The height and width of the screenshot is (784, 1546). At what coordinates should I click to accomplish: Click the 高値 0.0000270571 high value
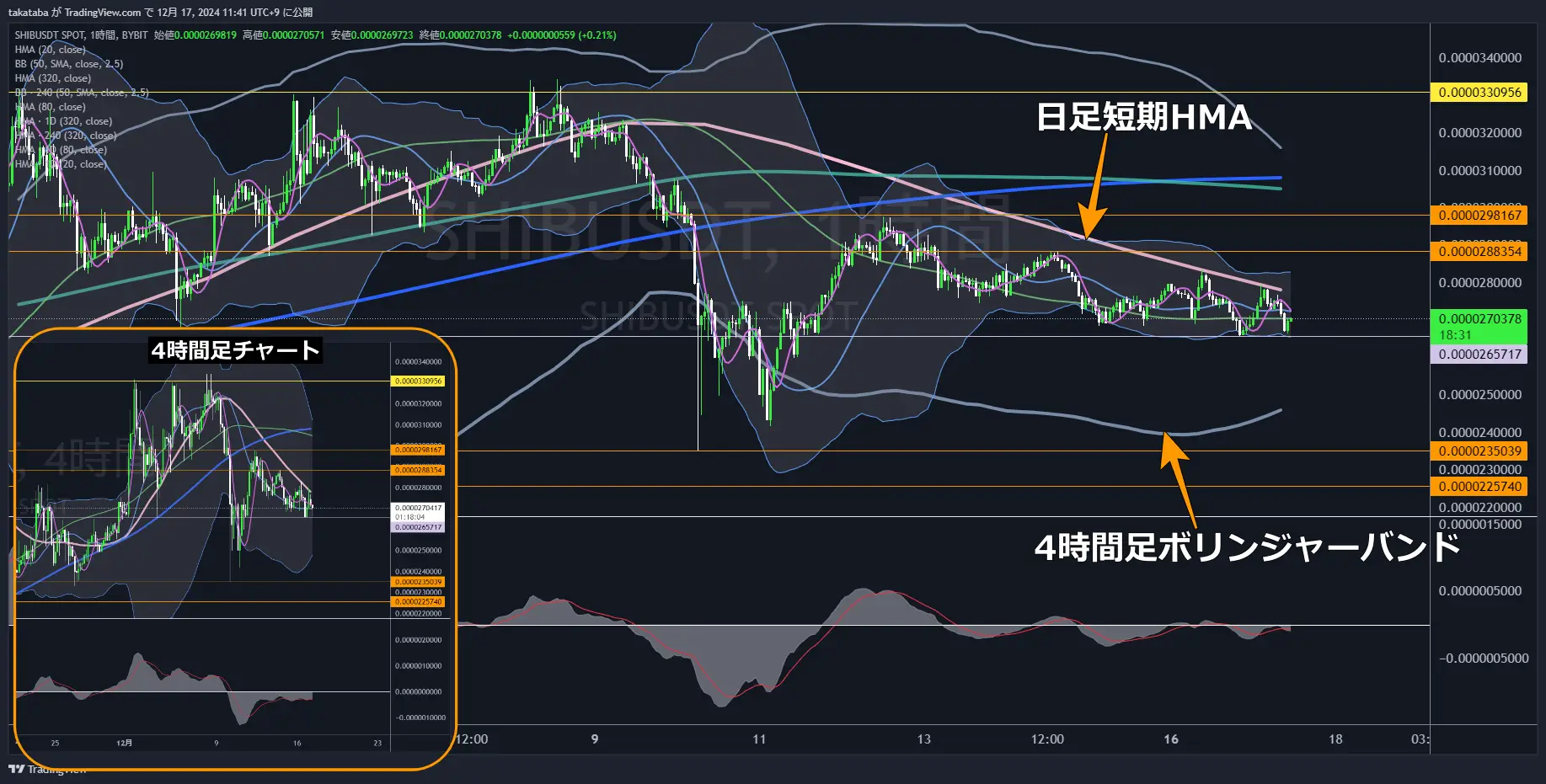pos(283,35)
